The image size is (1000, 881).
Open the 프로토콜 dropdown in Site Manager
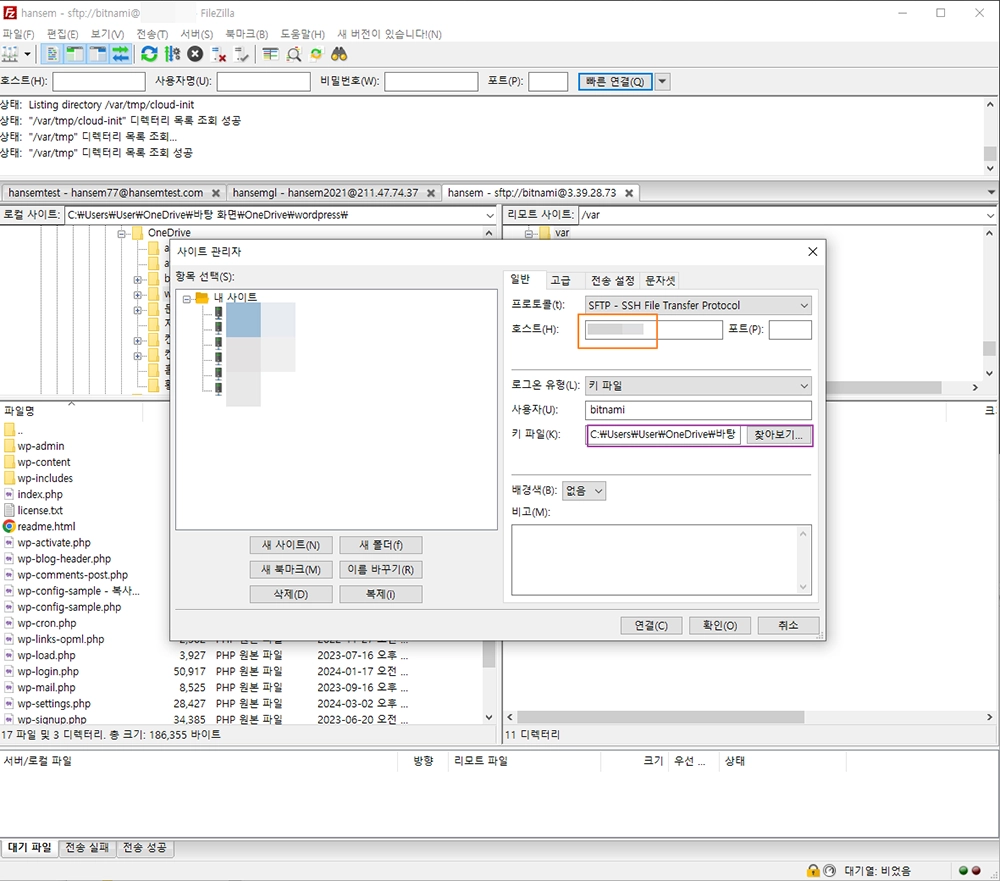point(698,305)
